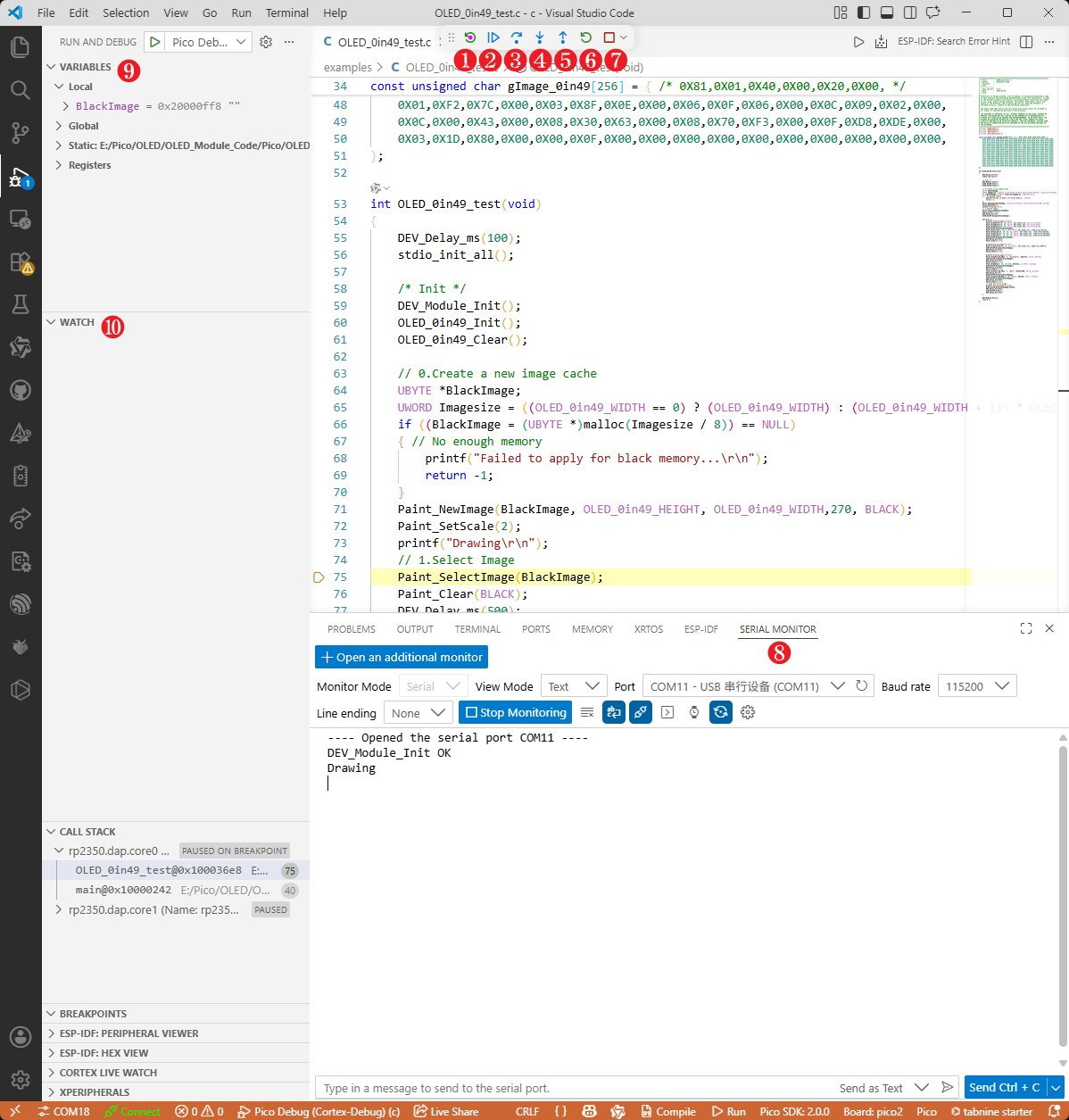Click Board: pico2 in status bar
Screen dimensions: 1069x1120
click(873, 1111)
